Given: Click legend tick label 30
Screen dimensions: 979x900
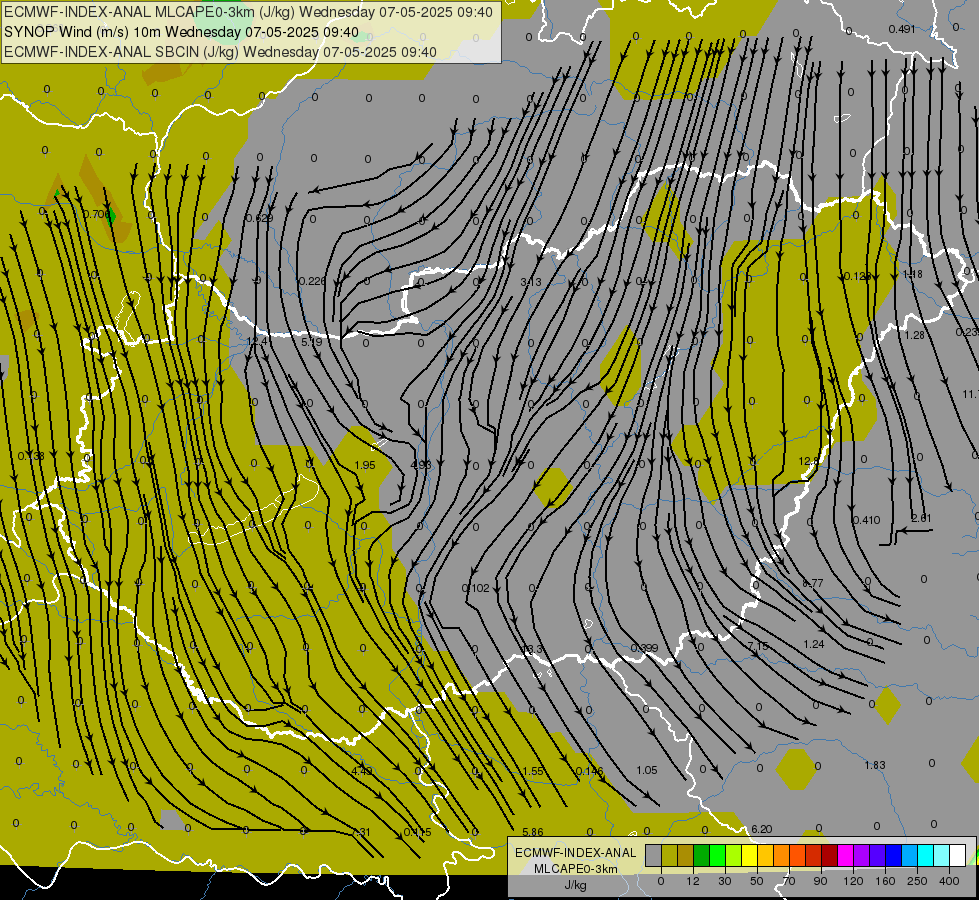Looking at the screenshot, I should (724, 881).
